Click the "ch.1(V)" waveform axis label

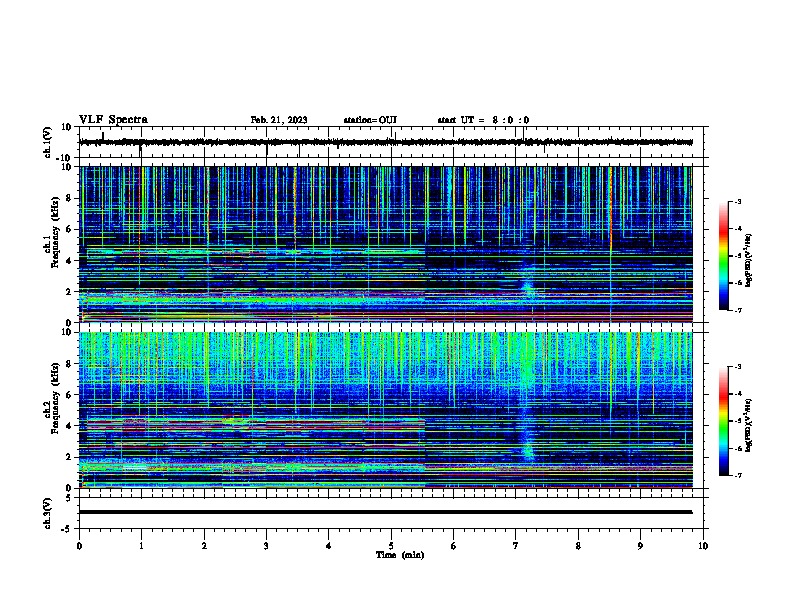pos(48,142)
